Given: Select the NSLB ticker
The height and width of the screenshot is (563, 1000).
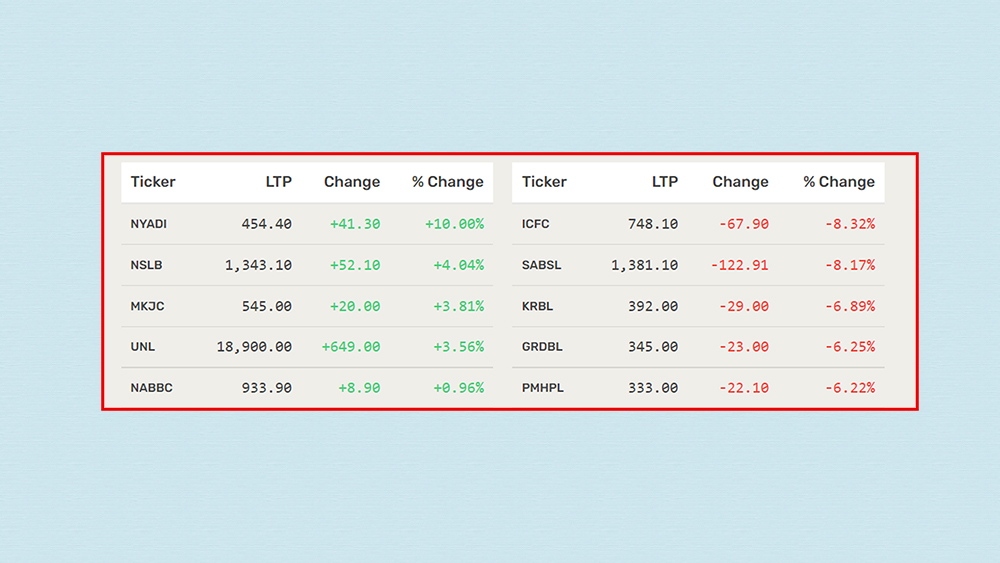Looking at the screenshot, I should click(146, 265).
